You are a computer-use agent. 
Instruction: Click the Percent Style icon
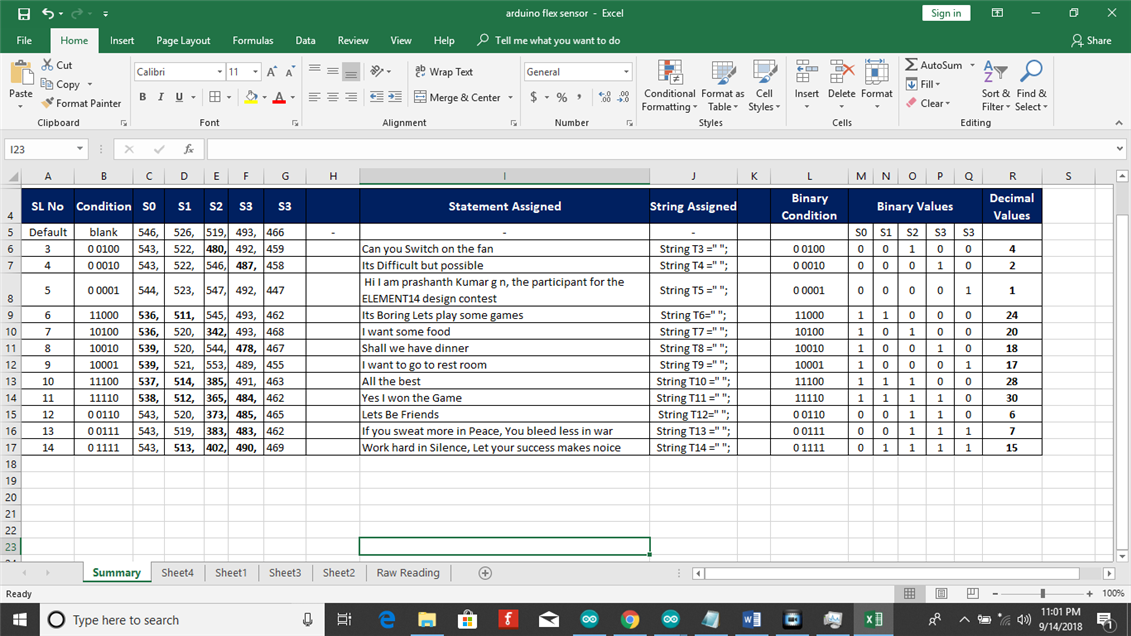coord(561,97)
